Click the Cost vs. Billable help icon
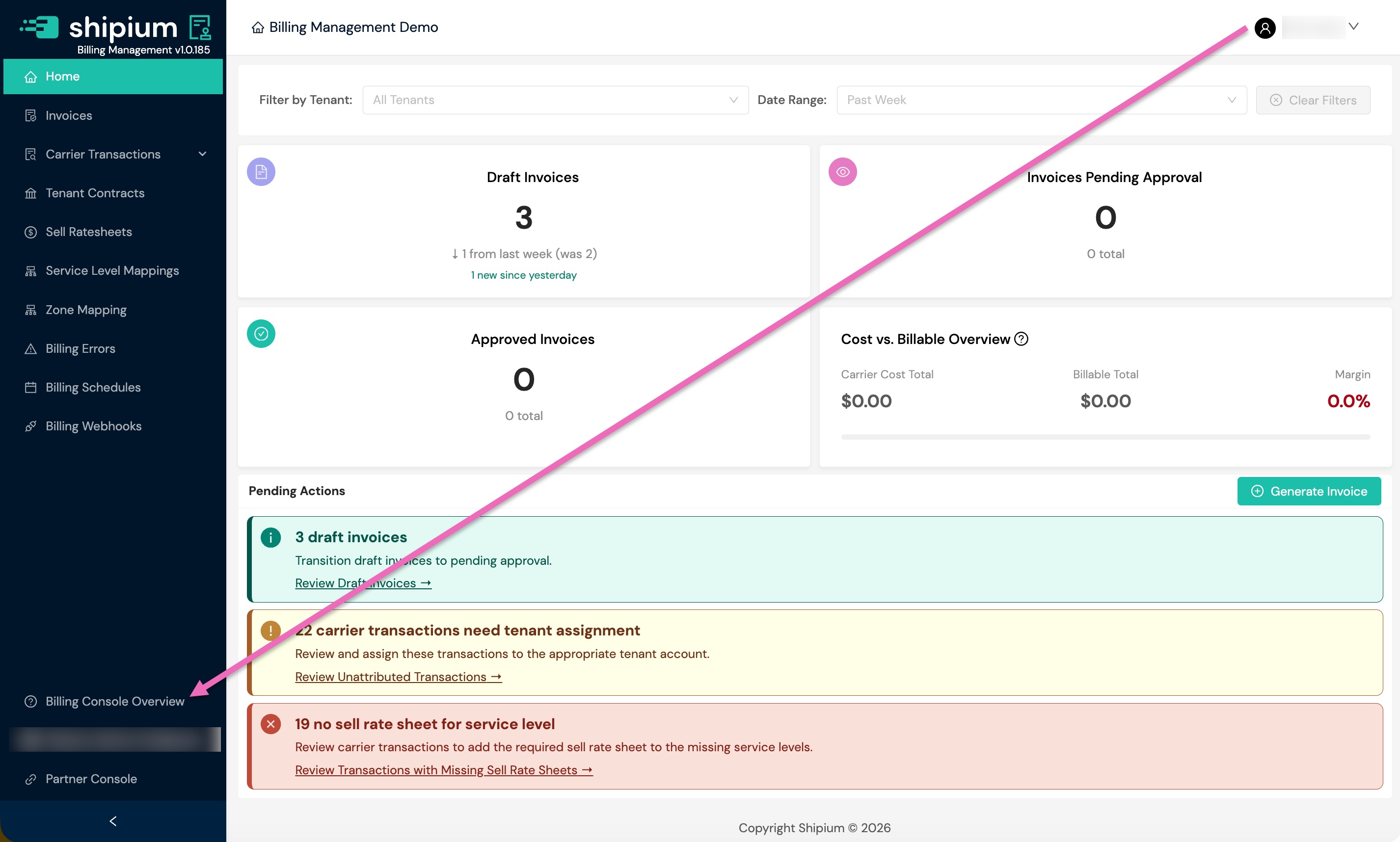1400x842 pixels. coord(1021,339)
